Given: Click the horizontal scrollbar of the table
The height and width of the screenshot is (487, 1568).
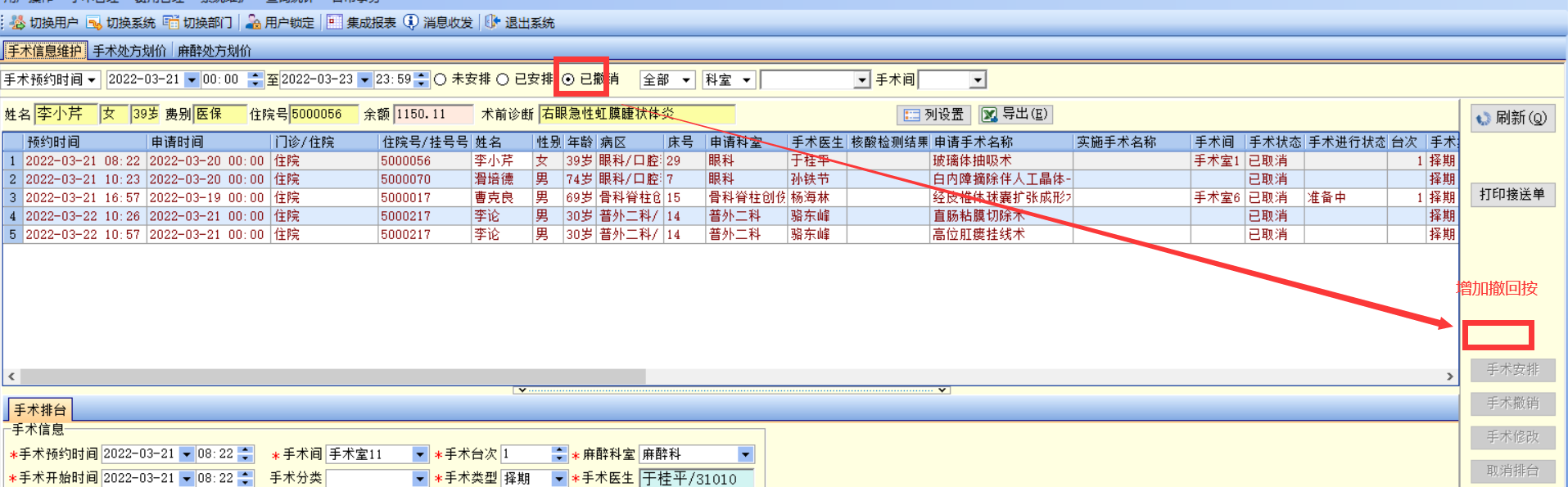Looking at the screenshot, I should [x=333, y=377].
